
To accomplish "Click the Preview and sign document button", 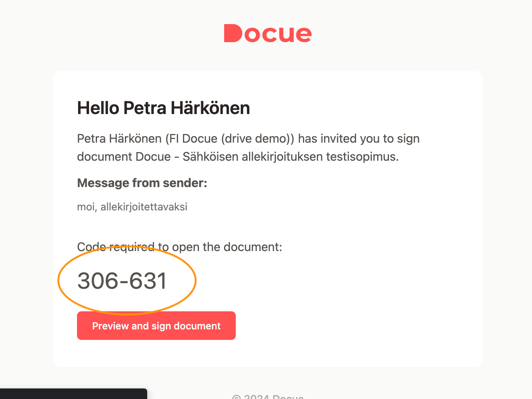I will click(x=156, y=325).
